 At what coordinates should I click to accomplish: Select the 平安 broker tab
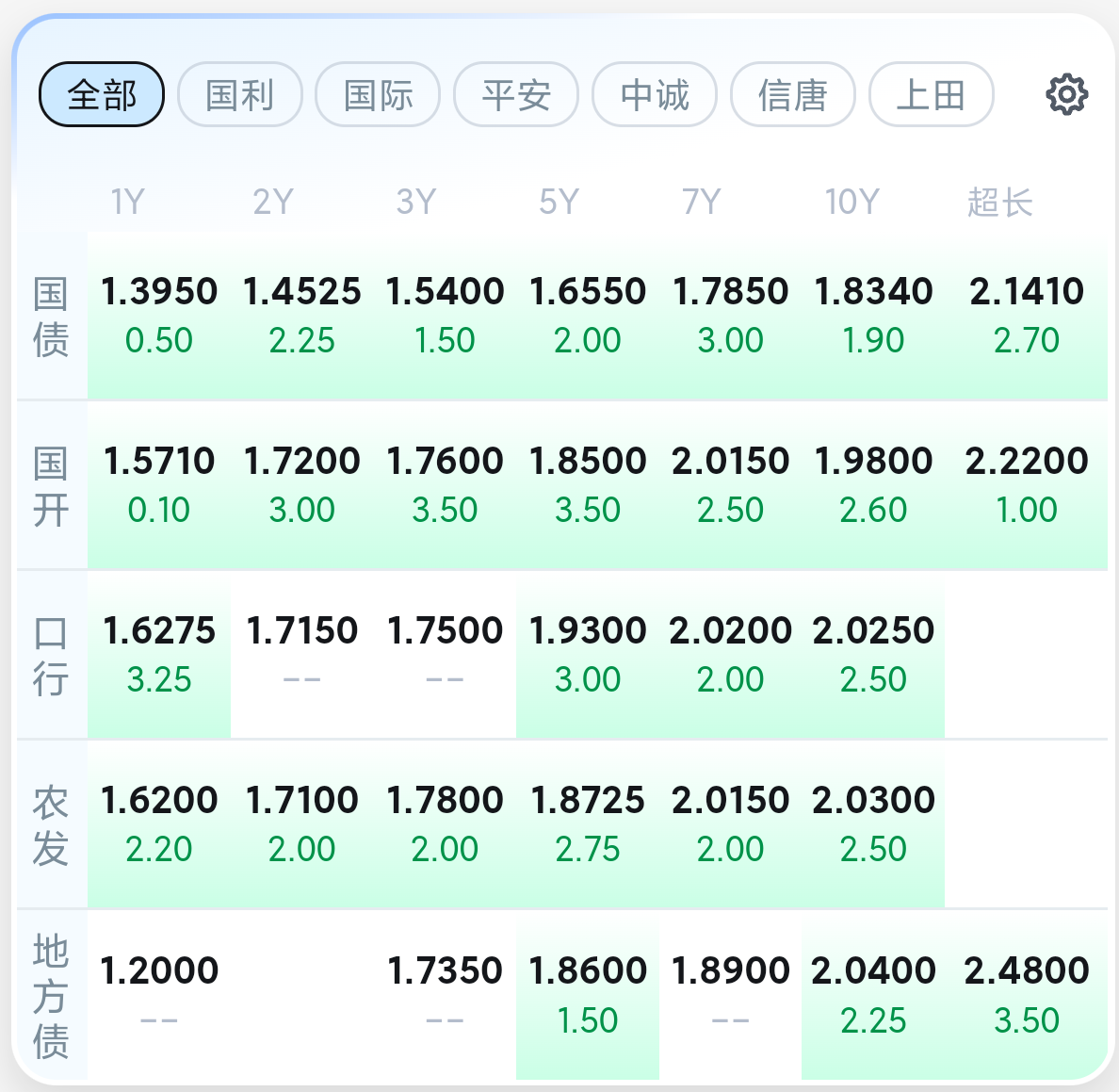[516, 94]
